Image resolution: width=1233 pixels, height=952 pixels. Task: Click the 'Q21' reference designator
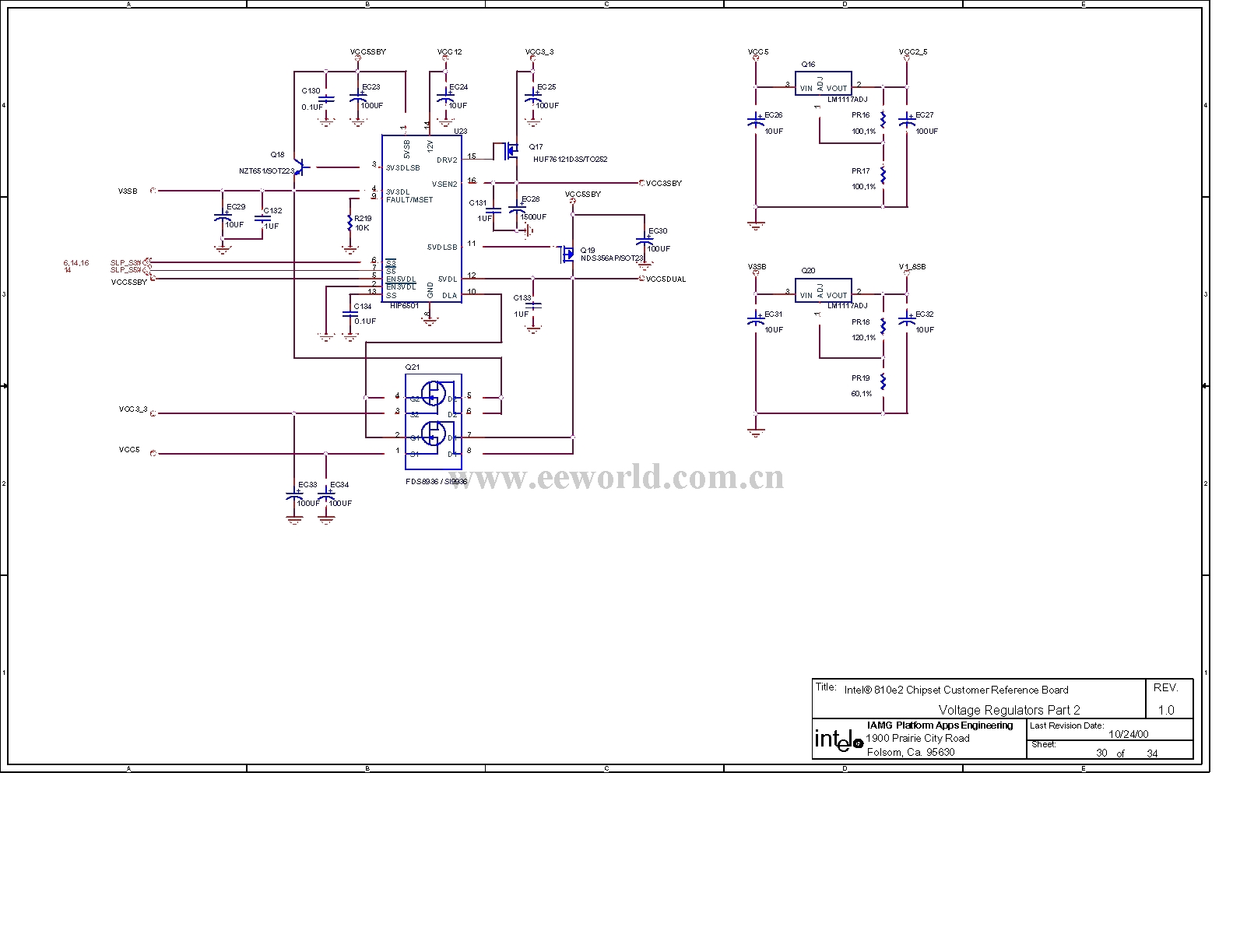click(412, 367)
